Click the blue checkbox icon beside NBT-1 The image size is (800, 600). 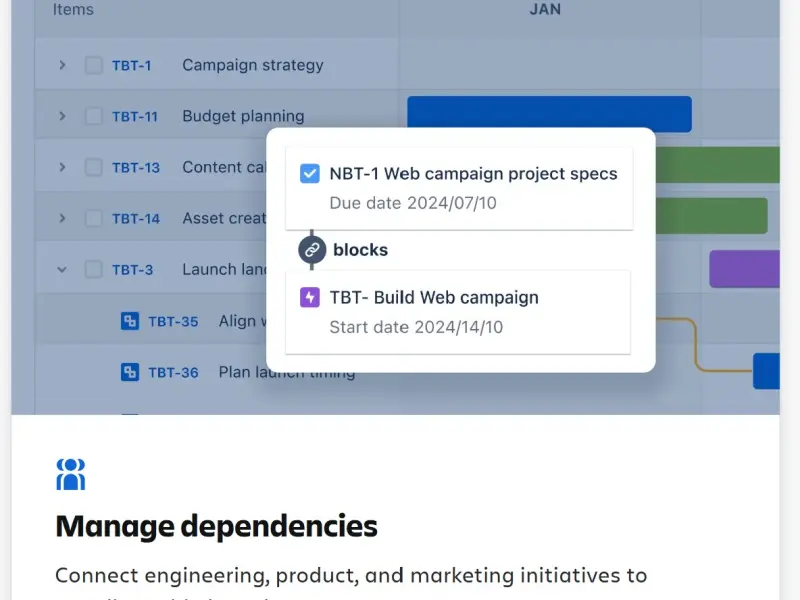pos(310,174)
